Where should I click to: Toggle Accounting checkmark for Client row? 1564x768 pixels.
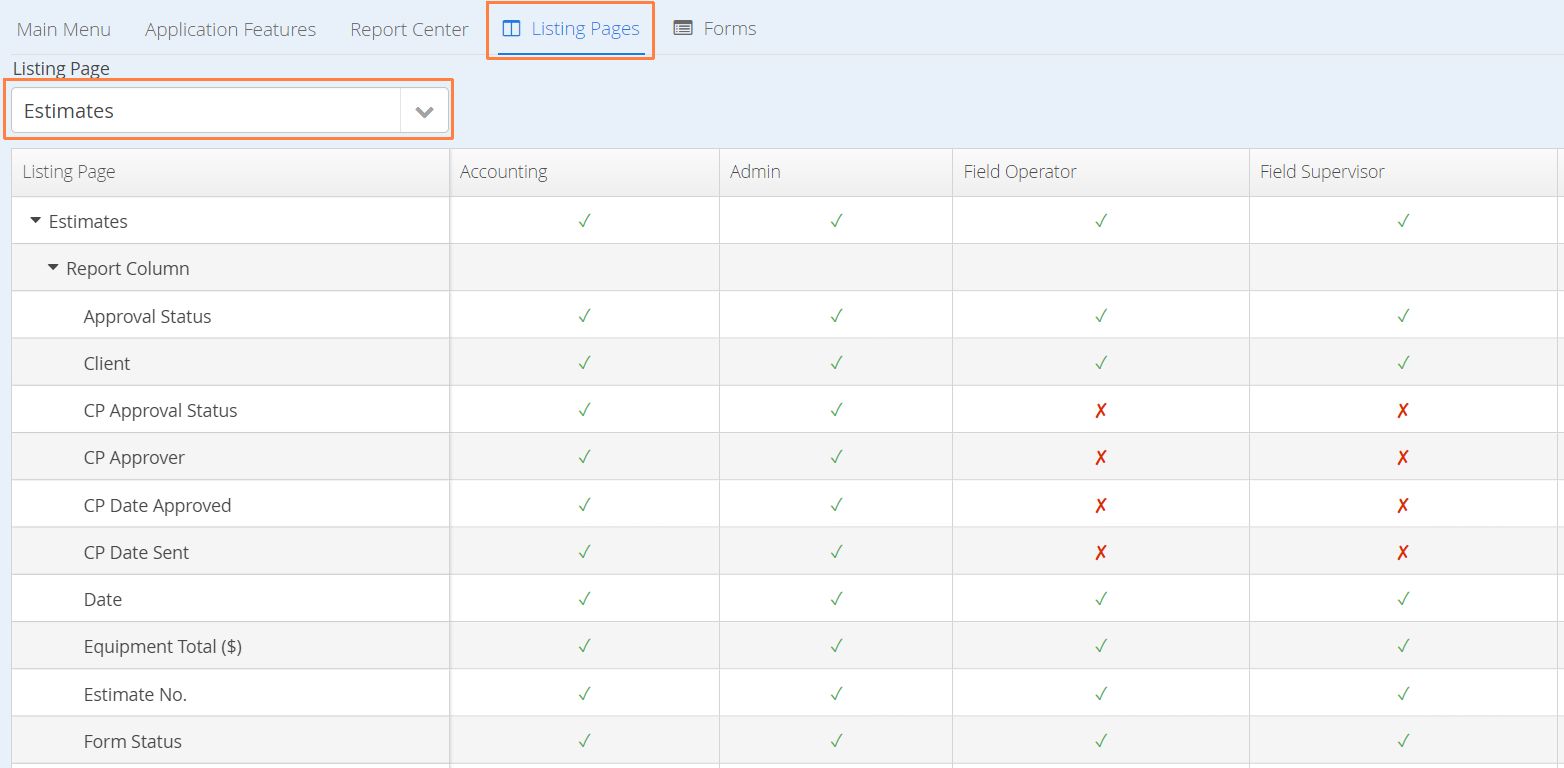pos(585,363)
